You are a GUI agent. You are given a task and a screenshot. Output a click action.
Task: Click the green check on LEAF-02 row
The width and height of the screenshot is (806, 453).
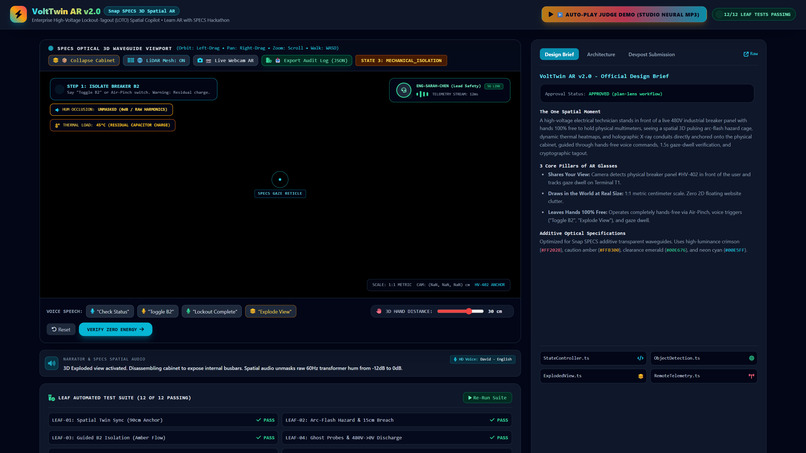click(492, 420)
